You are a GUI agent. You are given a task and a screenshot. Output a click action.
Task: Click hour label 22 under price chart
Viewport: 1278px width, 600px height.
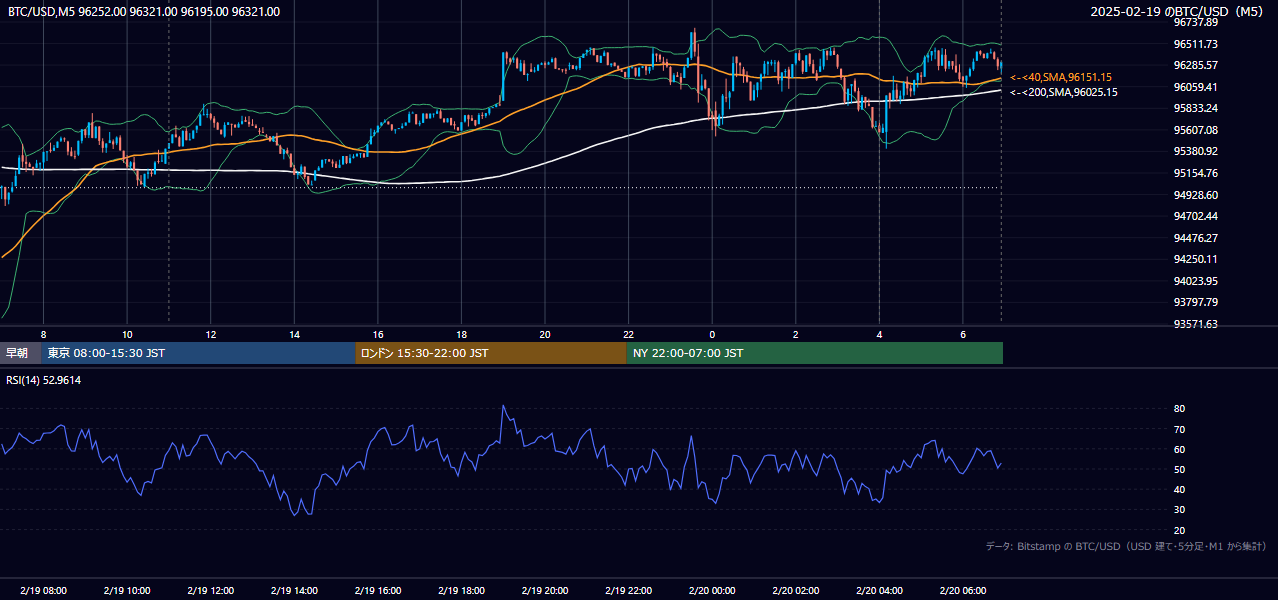(x=628, y=334)
